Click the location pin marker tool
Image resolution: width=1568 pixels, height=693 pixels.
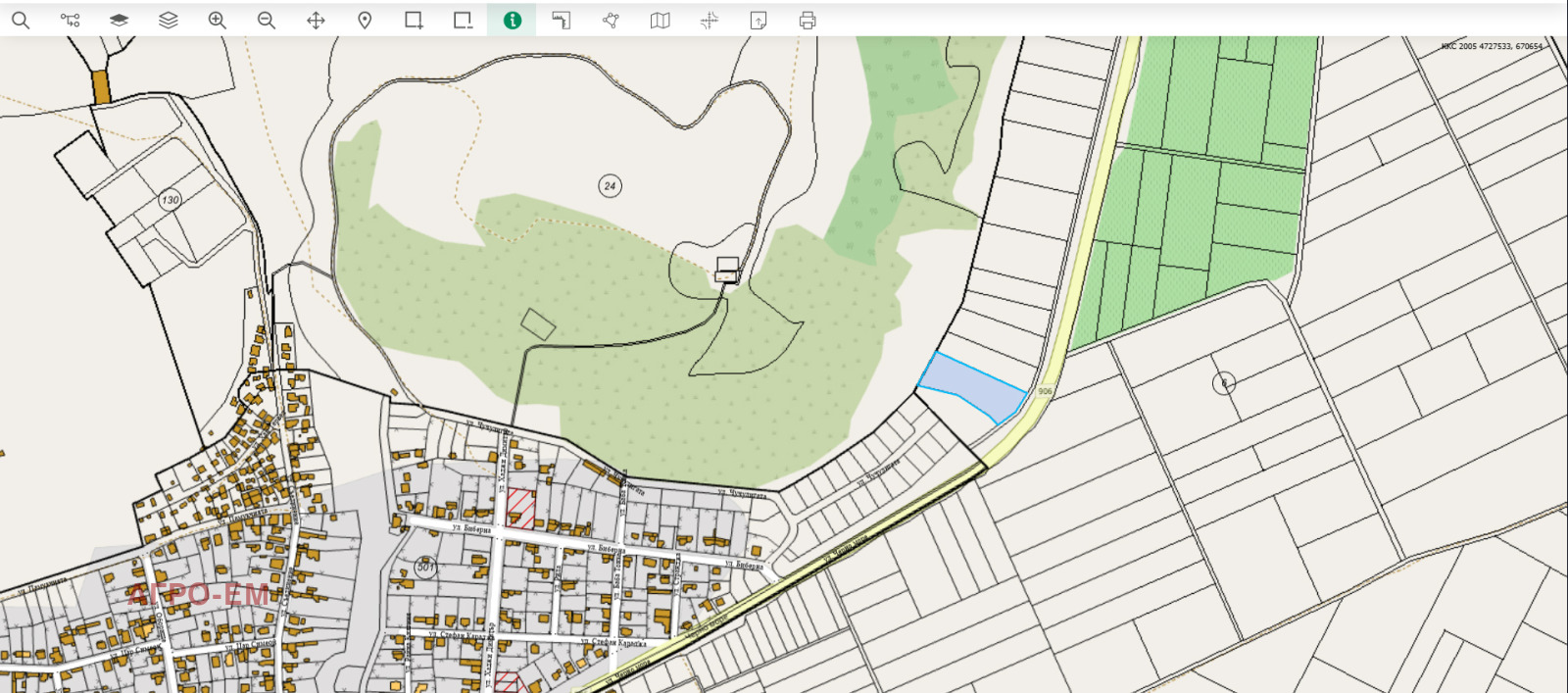[365, 20]
